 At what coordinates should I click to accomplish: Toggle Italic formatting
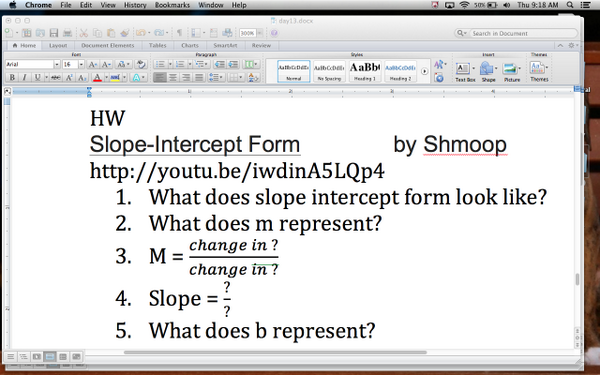point(24,78)
